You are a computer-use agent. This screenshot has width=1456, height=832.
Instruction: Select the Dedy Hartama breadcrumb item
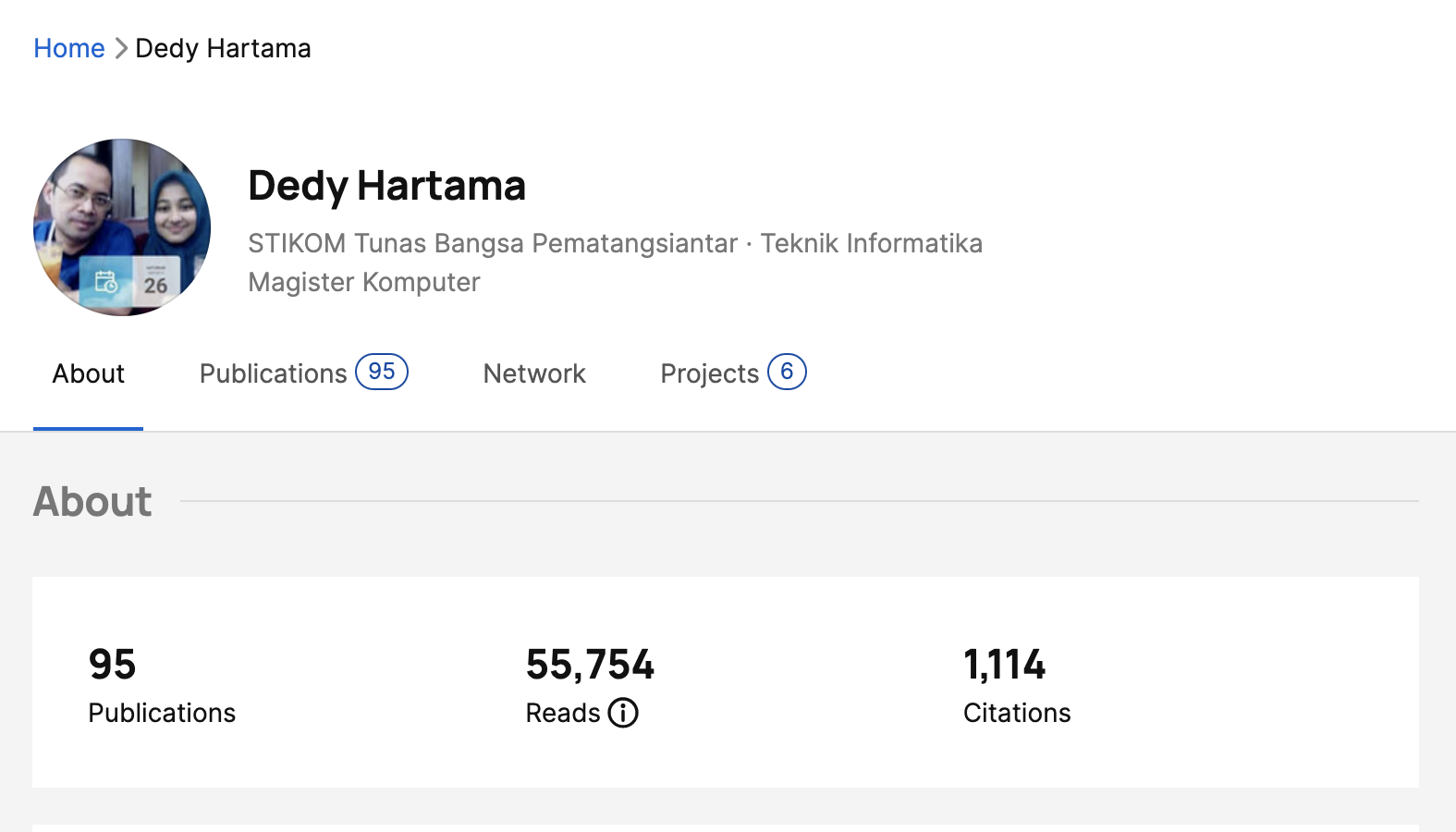[223, 48]
